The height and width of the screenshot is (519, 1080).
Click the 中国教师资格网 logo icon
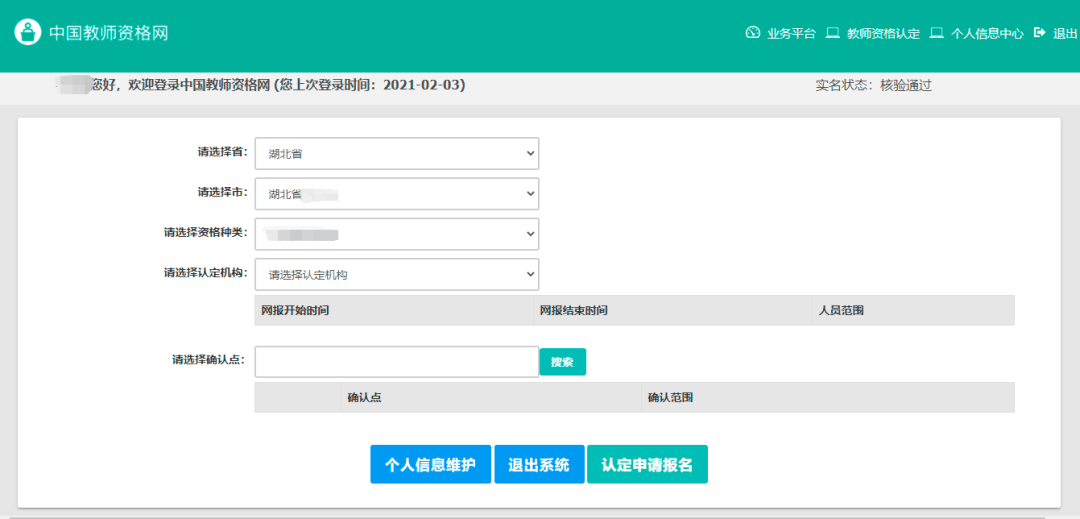coord(28,32)
